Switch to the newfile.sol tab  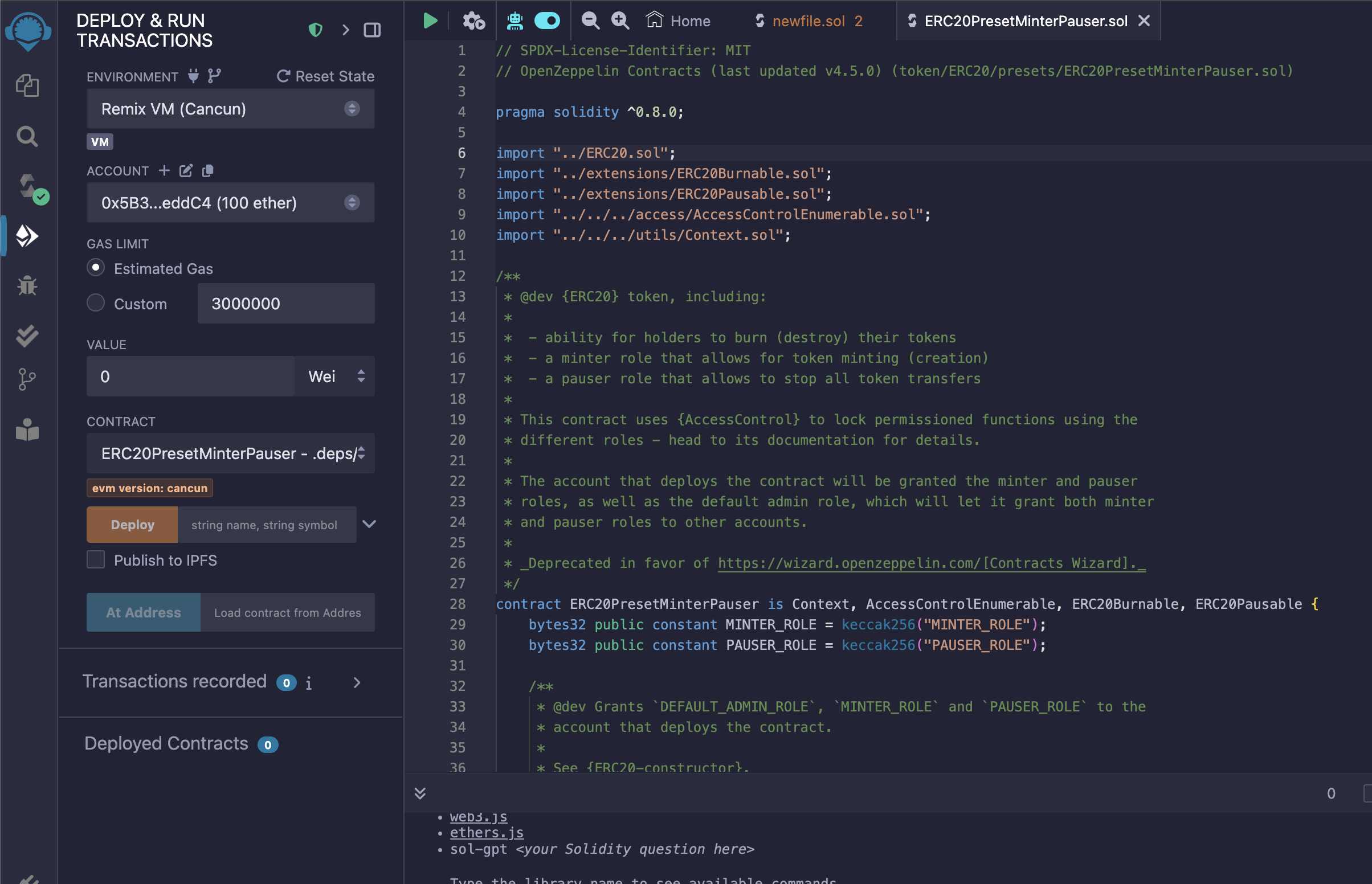point(808,21)
